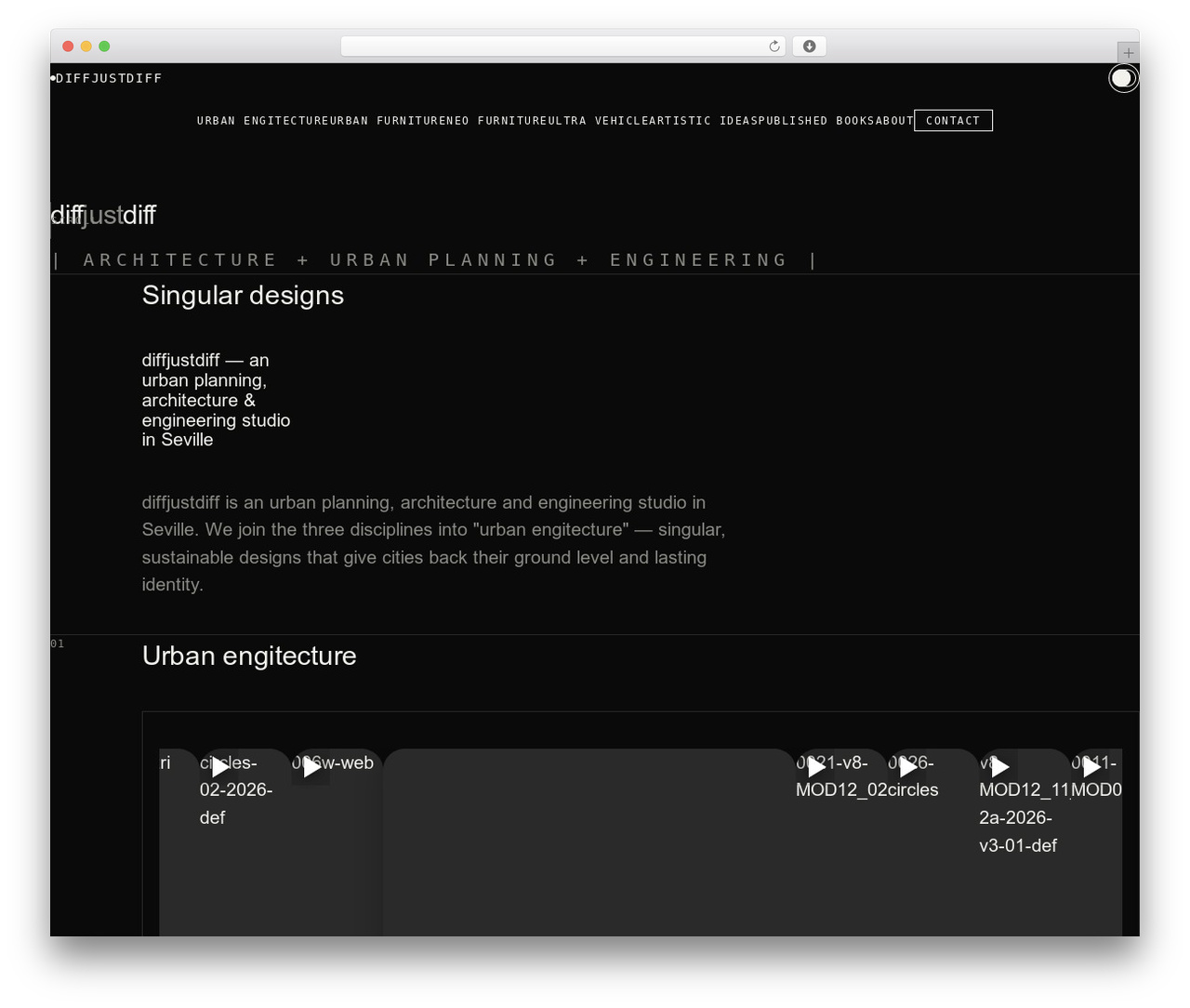Focus the browser address bar
Viewport: 1190px width, 1008px height.
pyautogui.click(x=562, y=46)
